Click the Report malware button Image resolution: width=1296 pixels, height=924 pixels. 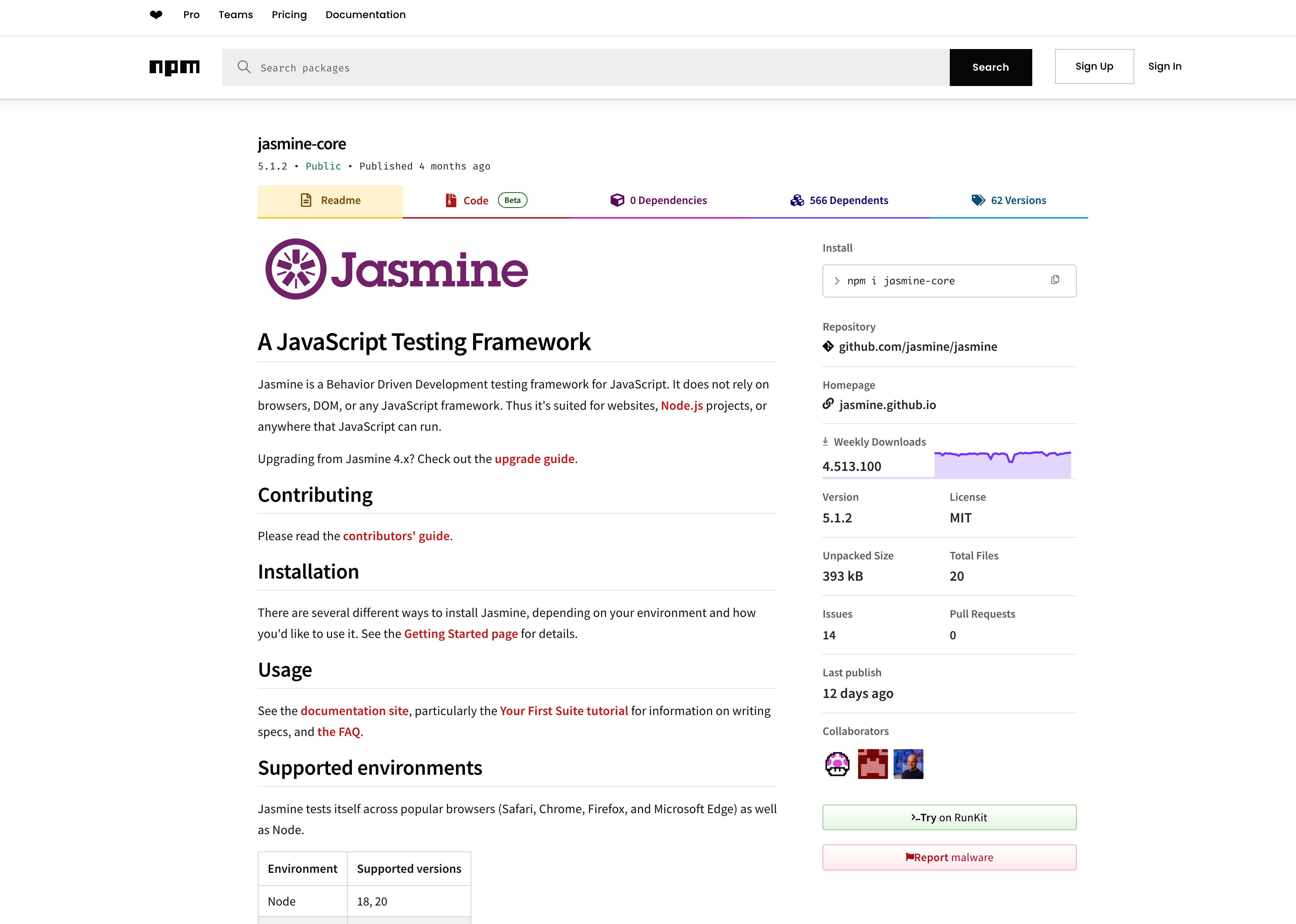[949, 858]
